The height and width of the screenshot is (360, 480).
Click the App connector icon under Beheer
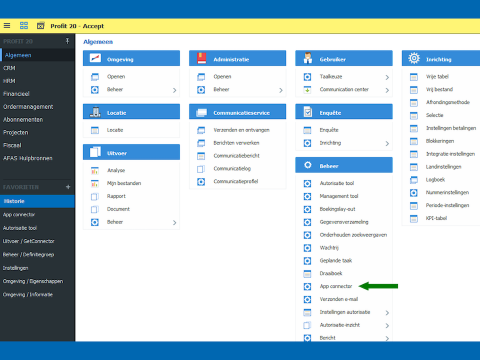pos(307,286)
